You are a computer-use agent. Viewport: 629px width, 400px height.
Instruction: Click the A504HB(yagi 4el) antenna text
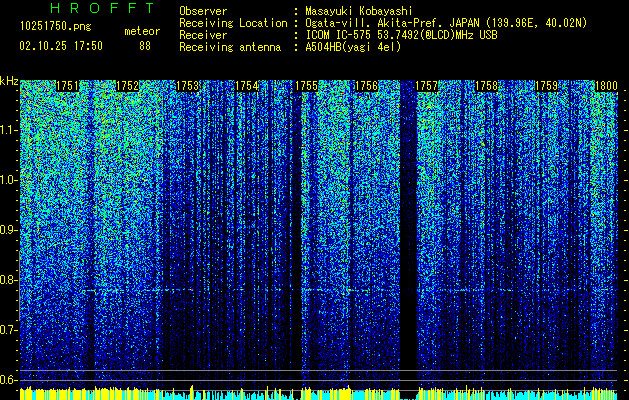pyautogui.click(x=353, y=47)
